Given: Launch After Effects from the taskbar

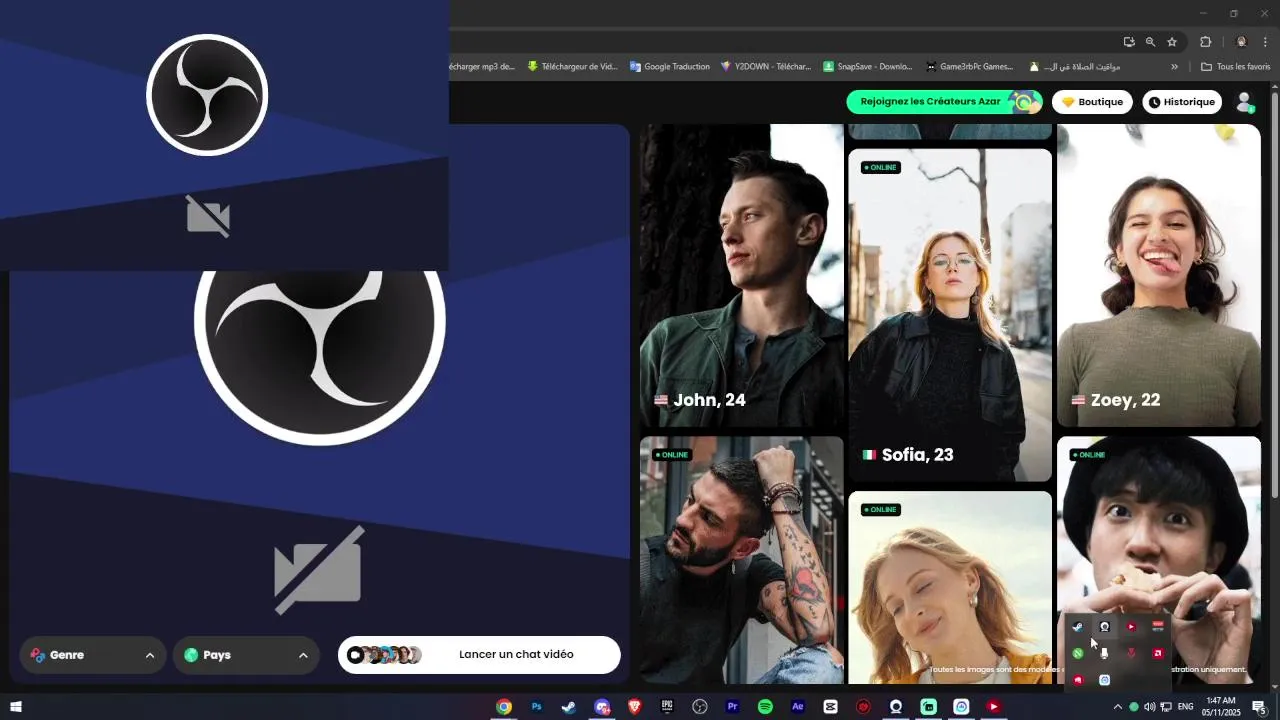Looking at the screenshot, I should tap(798, 707).
